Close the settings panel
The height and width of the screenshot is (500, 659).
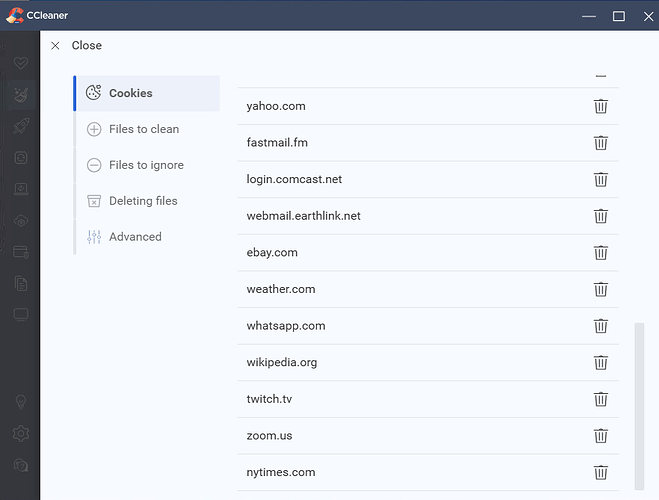pyautogui.click(x=76, y=45)
